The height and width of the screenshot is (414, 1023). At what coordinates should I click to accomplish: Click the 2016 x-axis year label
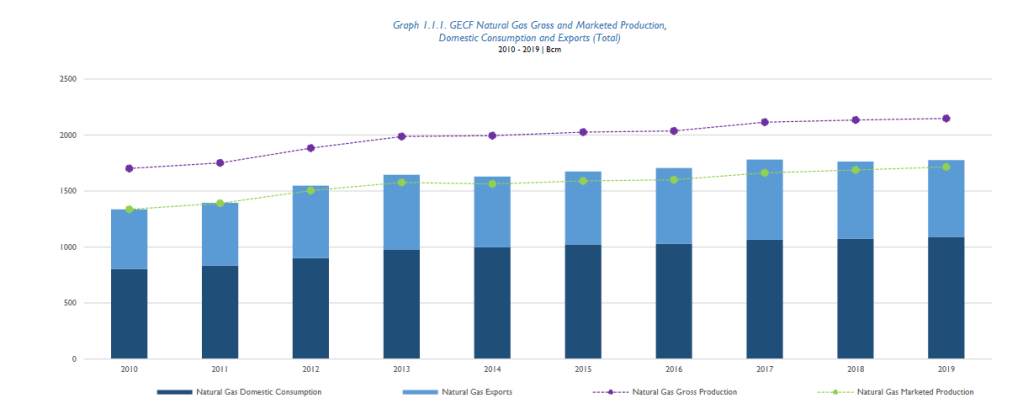click(674, 368)
